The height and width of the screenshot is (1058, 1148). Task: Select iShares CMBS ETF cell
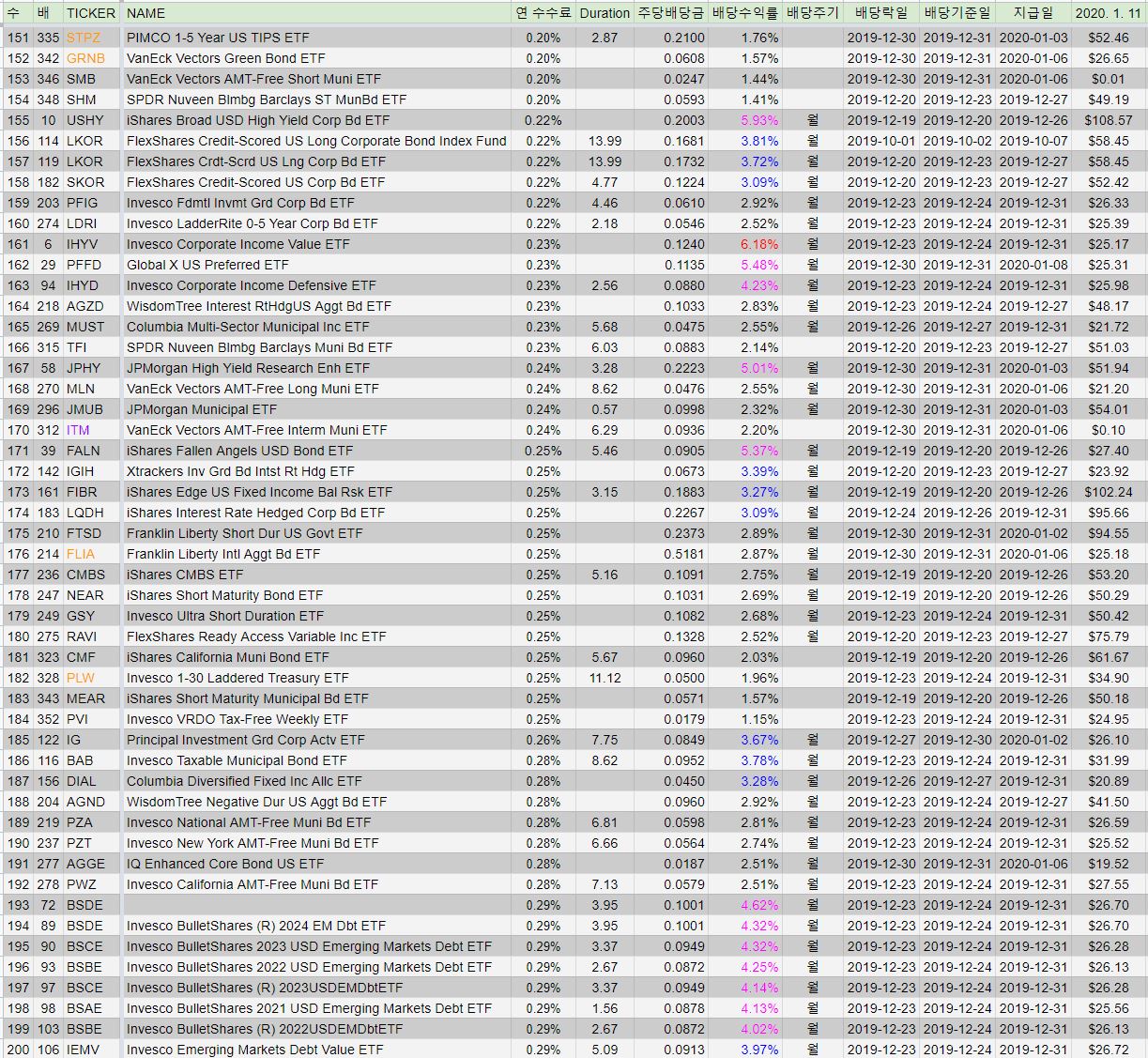click(x=317, y=575)
